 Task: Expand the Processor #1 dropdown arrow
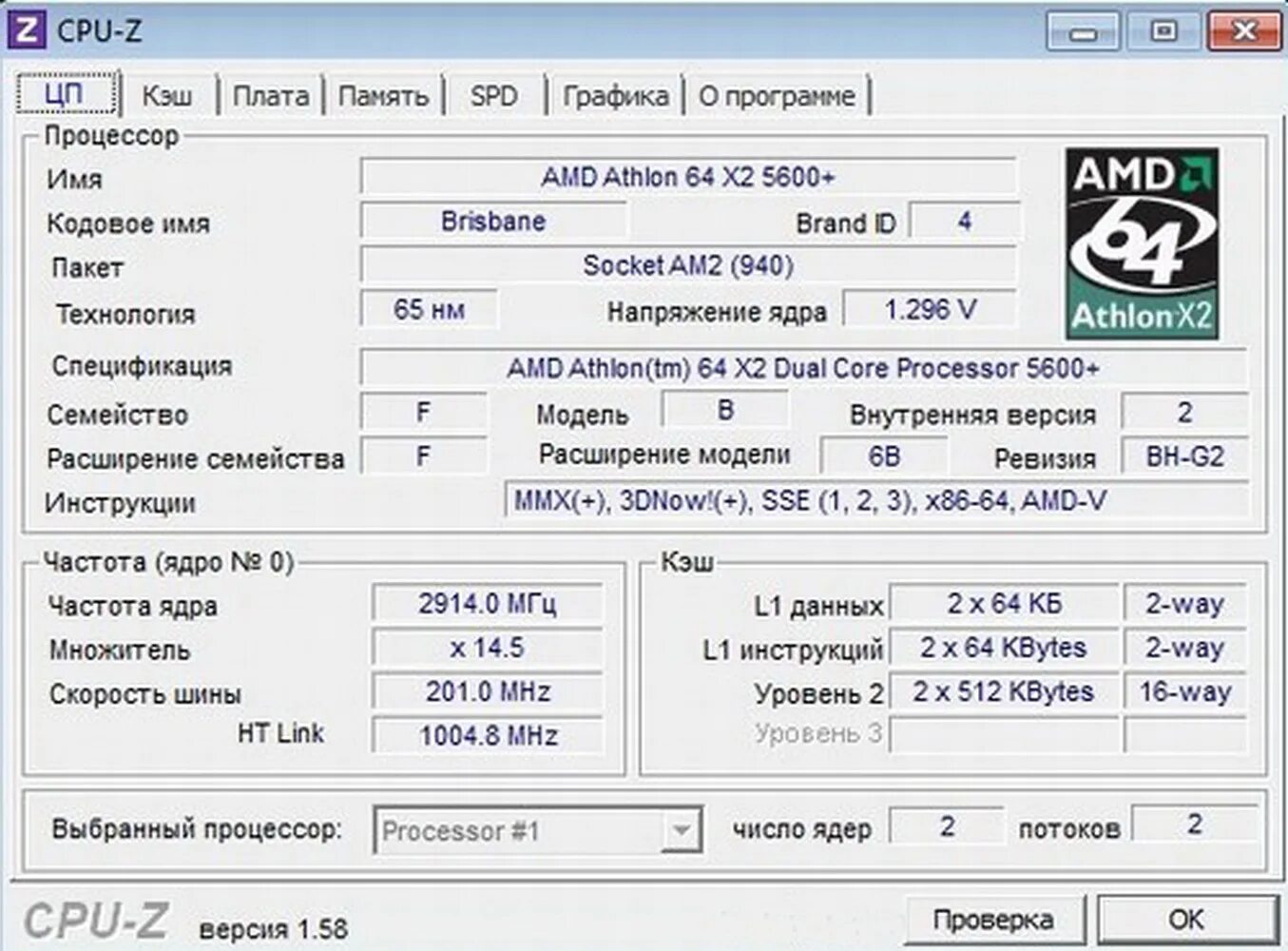coord(681,830)
